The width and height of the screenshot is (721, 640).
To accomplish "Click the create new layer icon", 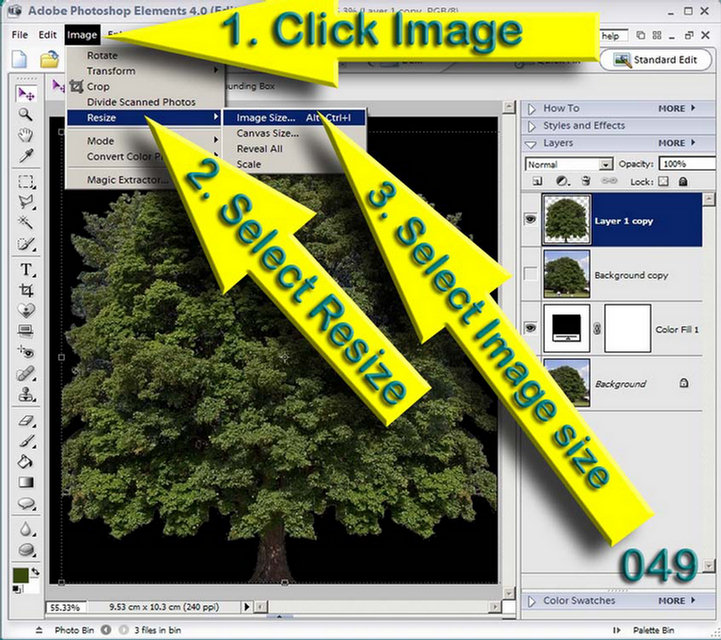I will click(537, 181).
